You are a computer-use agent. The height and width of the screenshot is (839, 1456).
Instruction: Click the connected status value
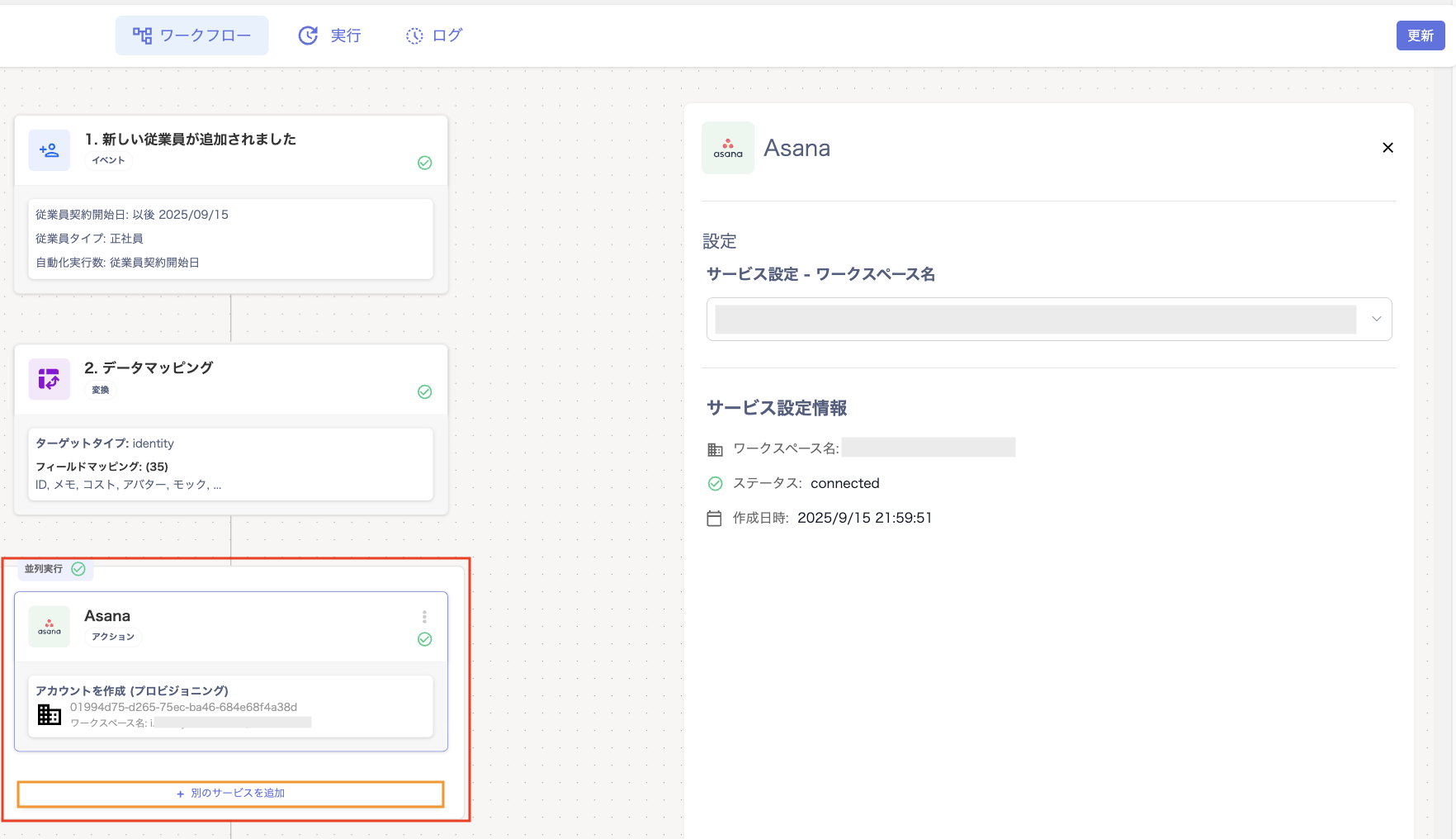pos(845,484)
